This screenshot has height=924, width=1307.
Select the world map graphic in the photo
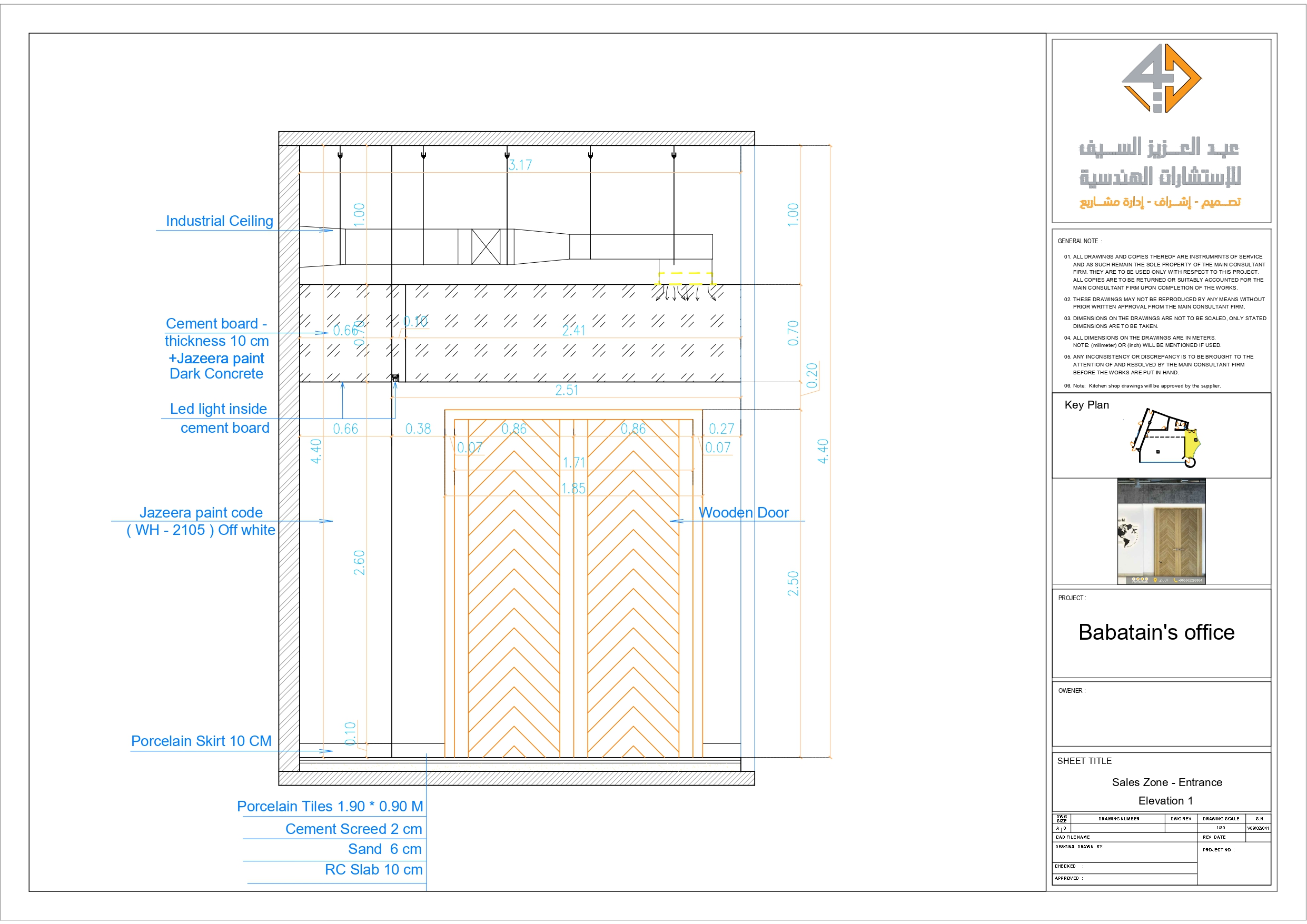click(1126, 534)
